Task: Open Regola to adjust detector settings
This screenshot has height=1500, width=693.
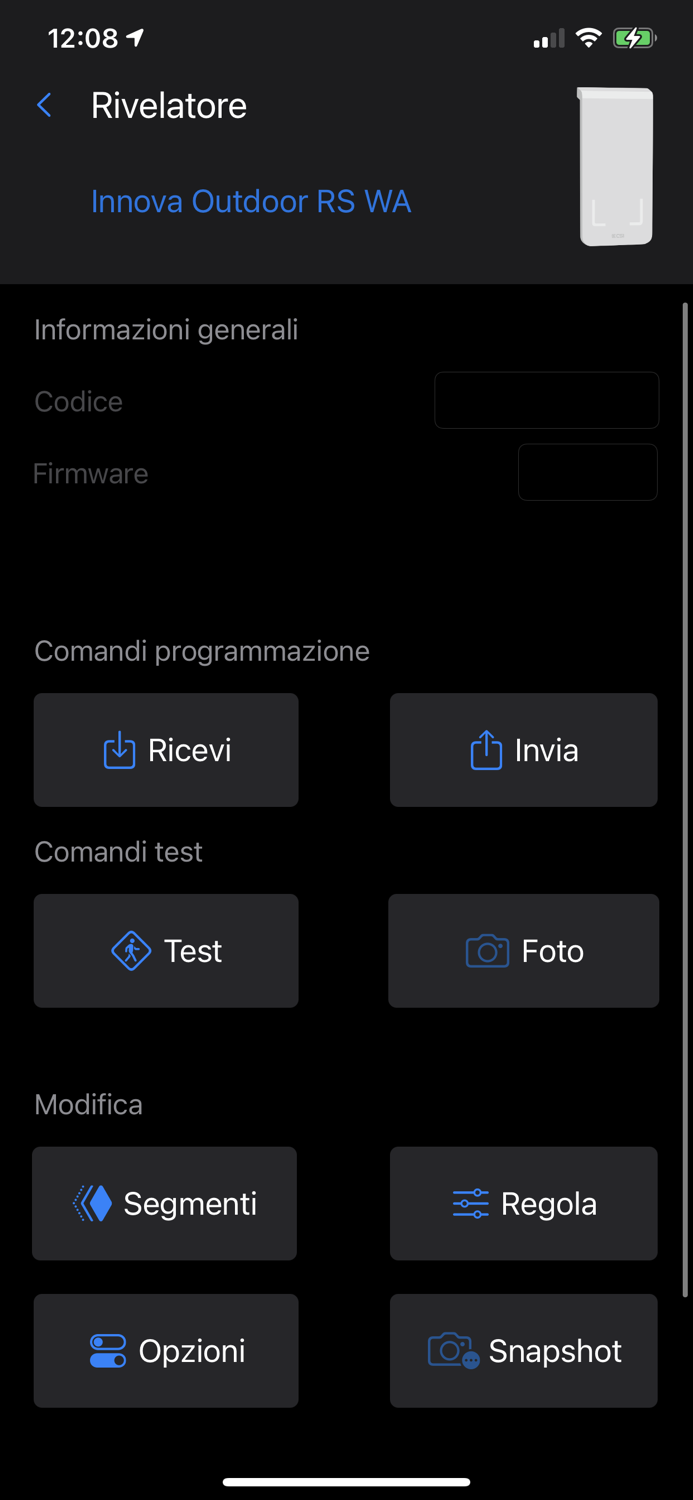Action: (523, 1203)
